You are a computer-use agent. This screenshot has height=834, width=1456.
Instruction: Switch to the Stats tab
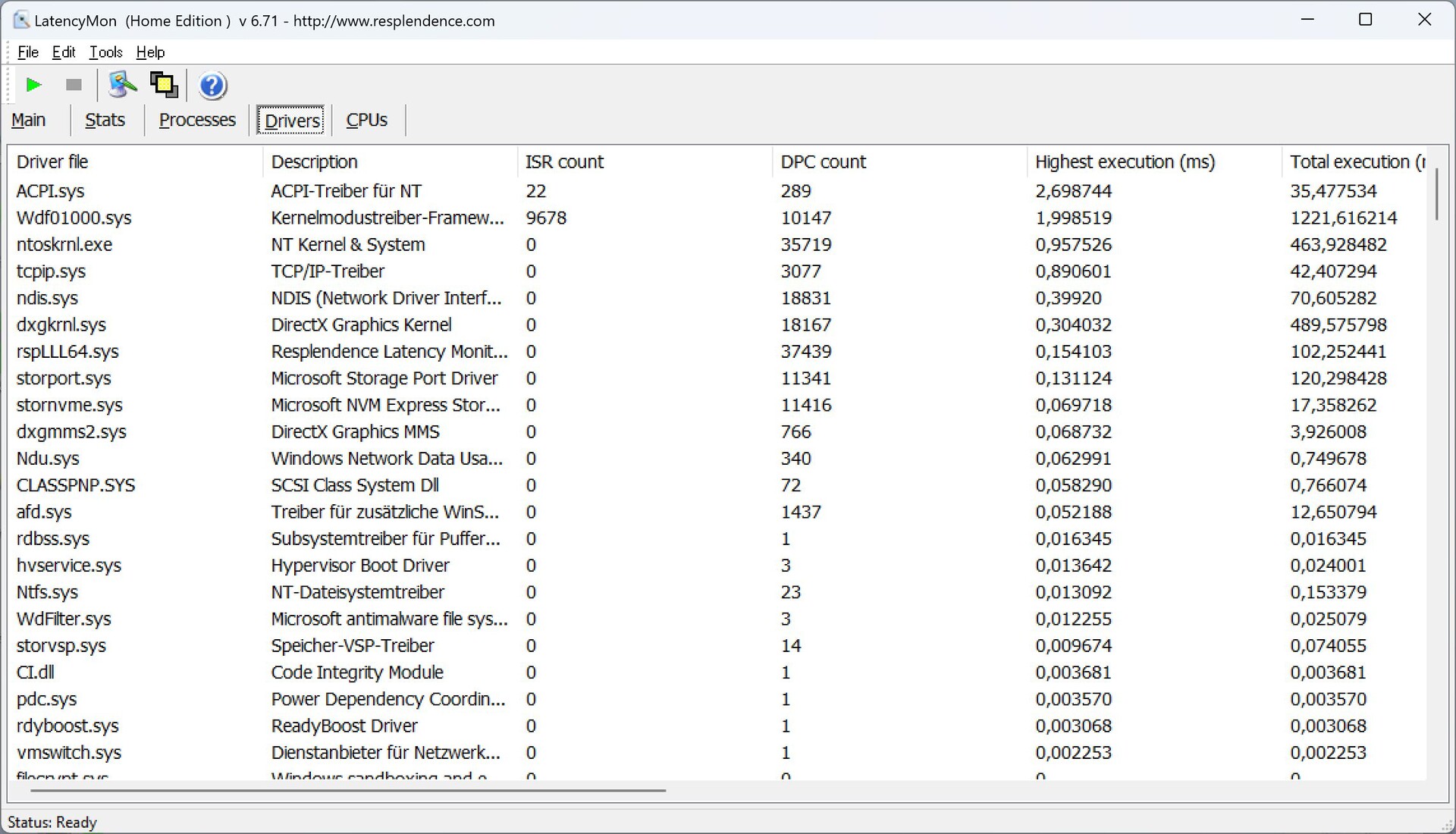105,121
